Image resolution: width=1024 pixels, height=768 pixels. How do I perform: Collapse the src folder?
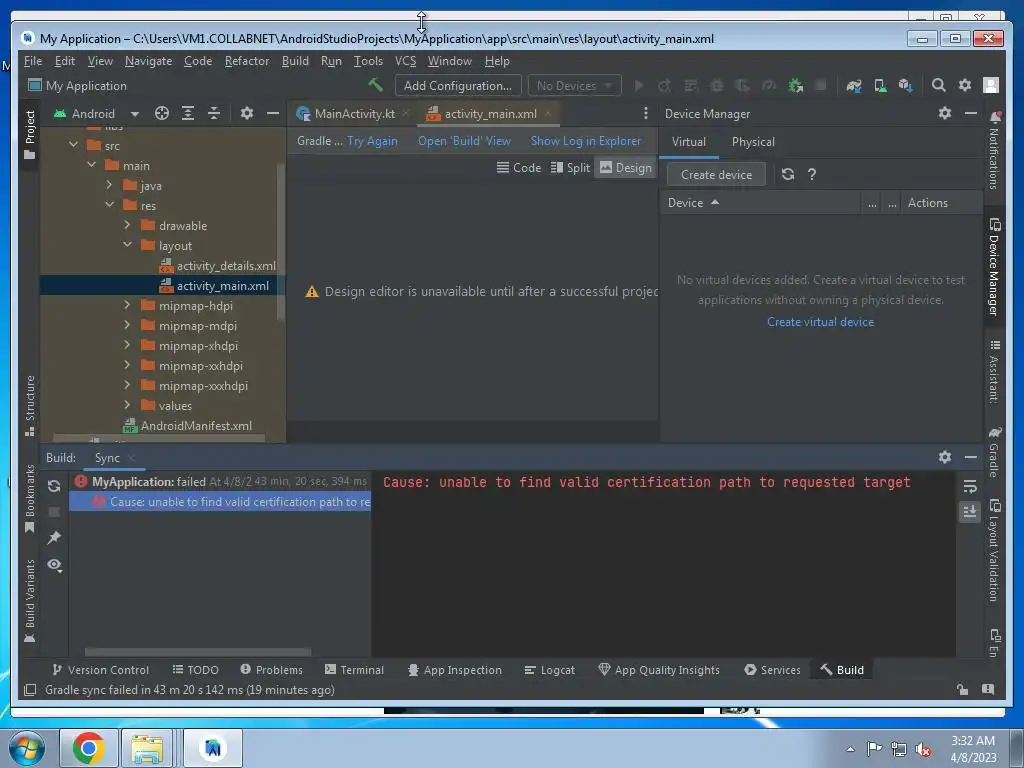point(74,145)
